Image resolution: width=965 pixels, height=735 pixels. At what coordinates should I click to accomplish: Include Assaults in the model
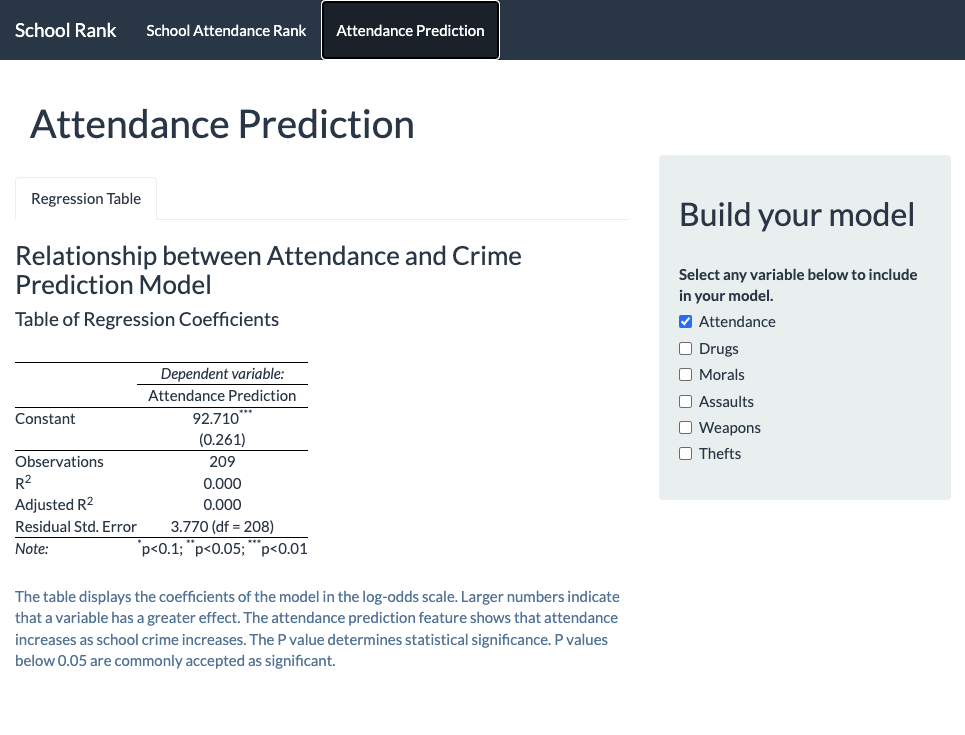[686, 401]
